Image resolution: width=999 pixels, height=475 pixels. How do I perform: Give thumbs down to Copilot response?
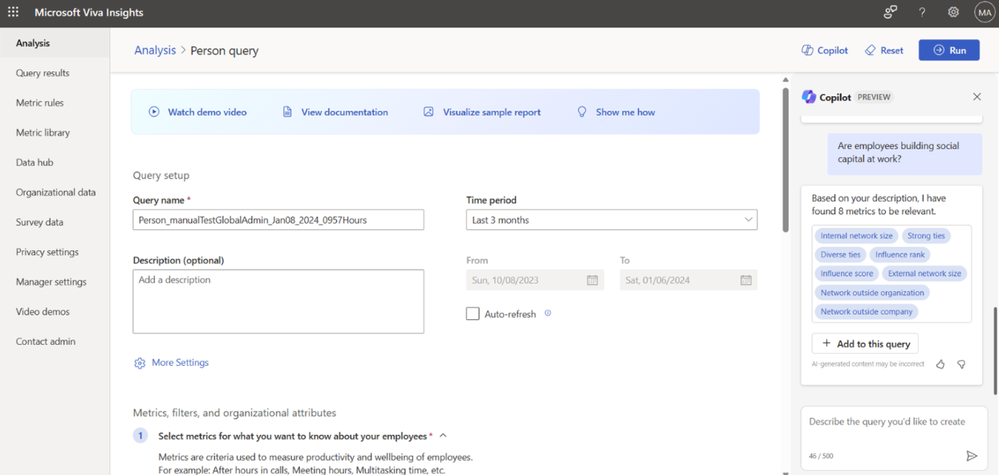pos(961,364)
